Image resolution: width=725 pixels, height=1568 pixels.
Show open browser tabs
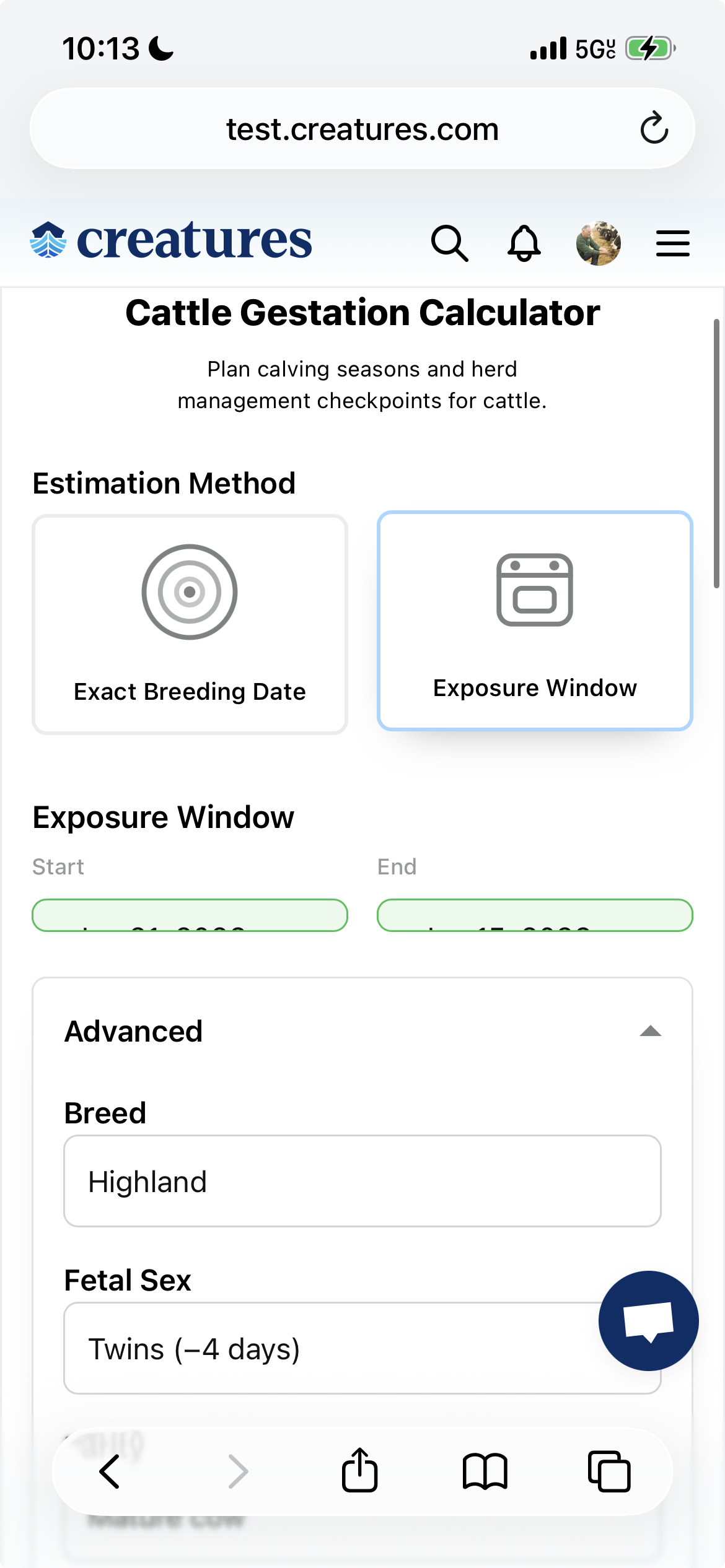[x=609, y=1471]
